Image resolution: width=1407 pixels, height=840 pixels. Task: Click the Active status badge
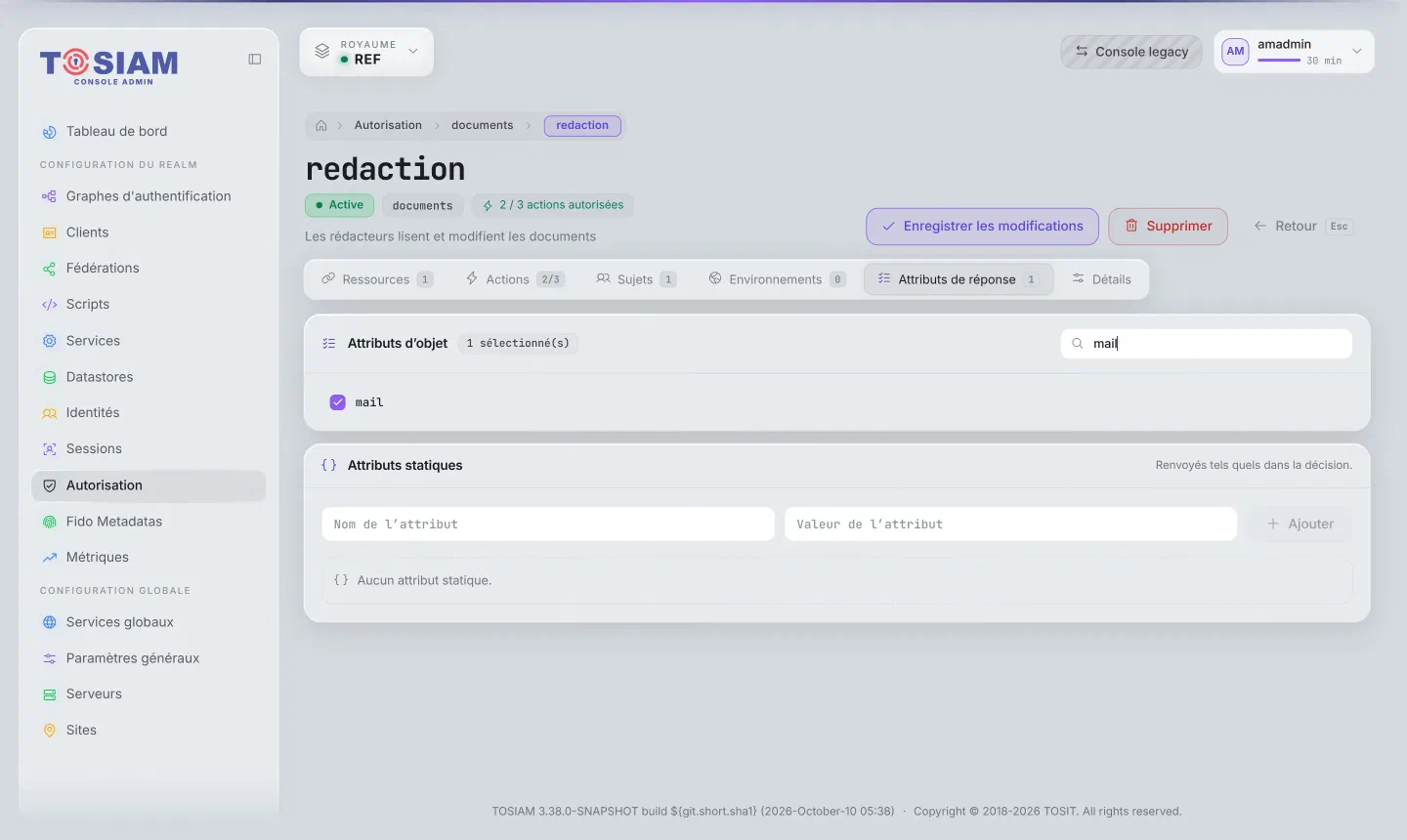tap(340, 205)
